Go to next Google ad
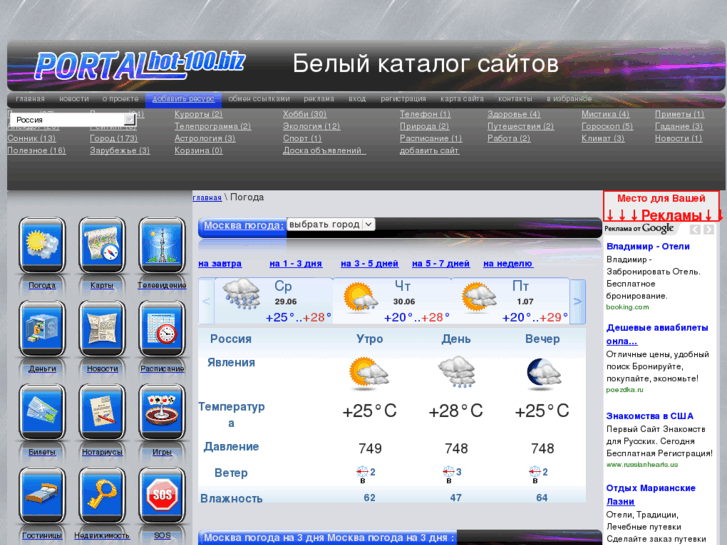Viewport: 727px width, 545px height. click(x=709, y=230)
